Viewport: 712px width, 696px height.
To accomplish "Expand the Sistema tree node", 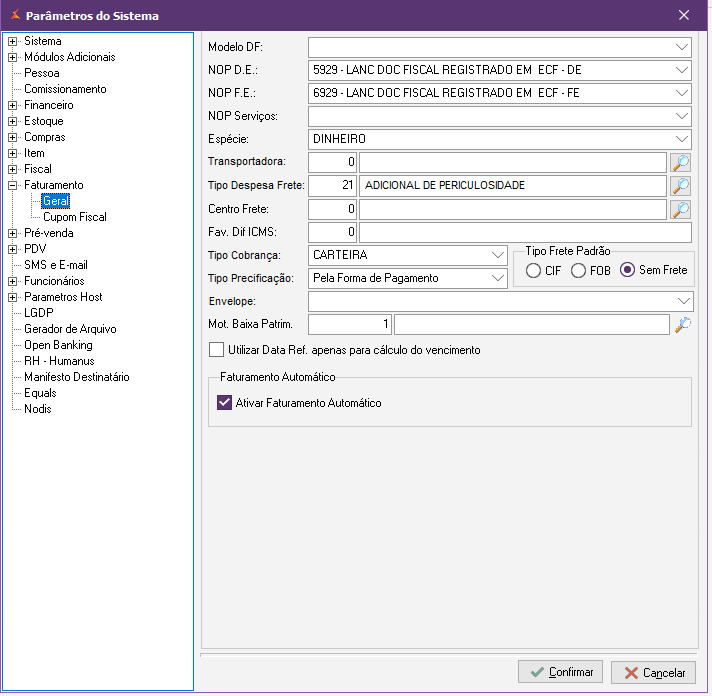I will [x=12, y=41].
